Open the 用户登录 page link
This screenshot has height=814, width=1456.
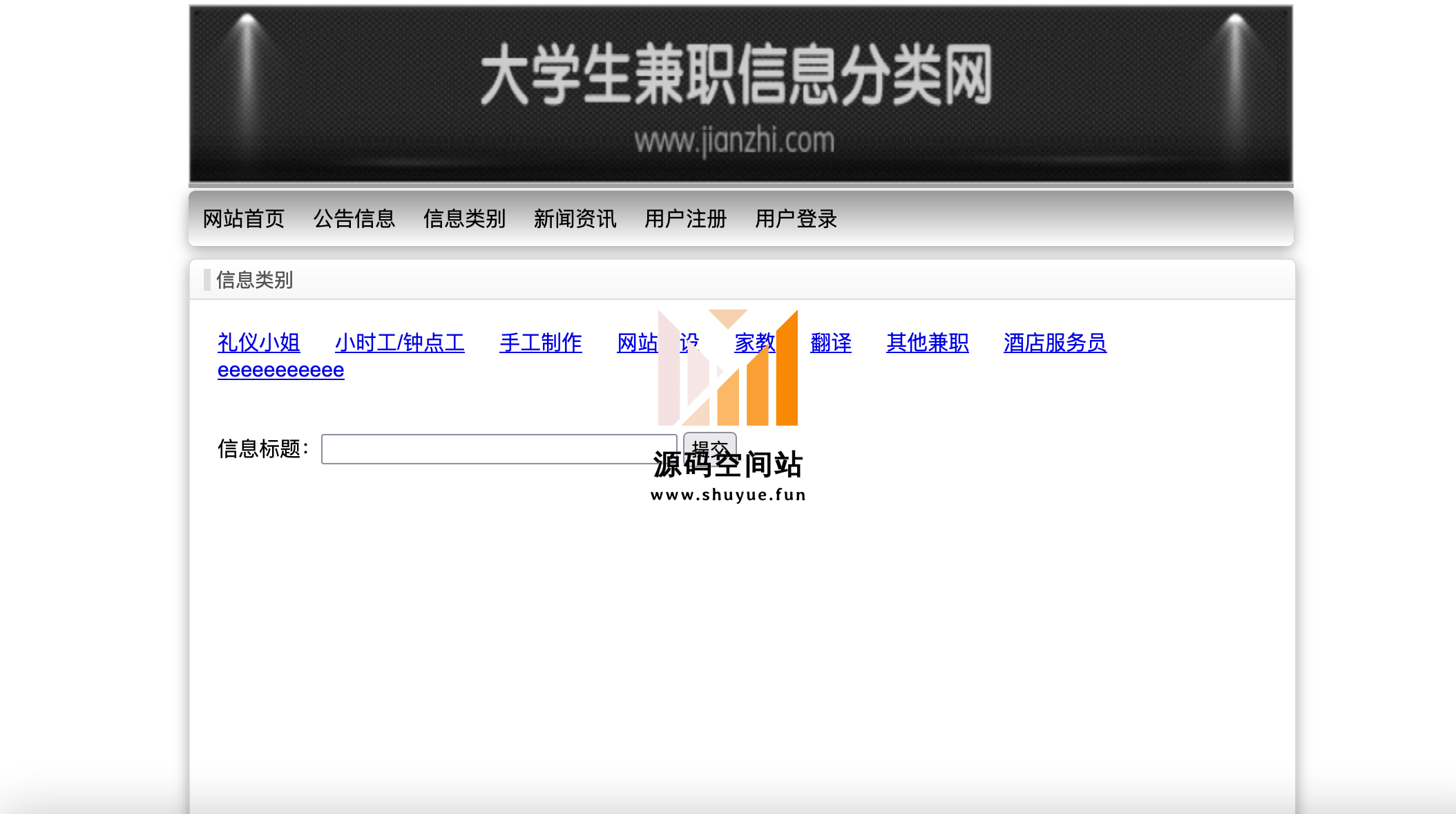click(796, 219)
